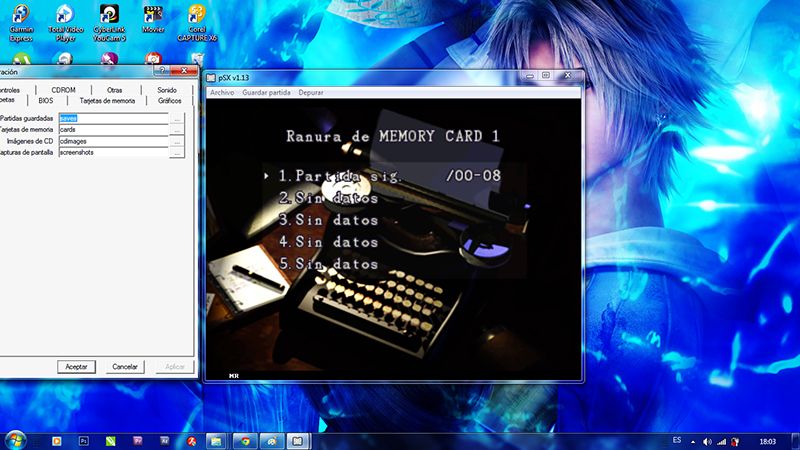This screenshot has width=800, height=450.
Task: Browse folder for Partidas guardadas
Action: click(x=177, y=118)
